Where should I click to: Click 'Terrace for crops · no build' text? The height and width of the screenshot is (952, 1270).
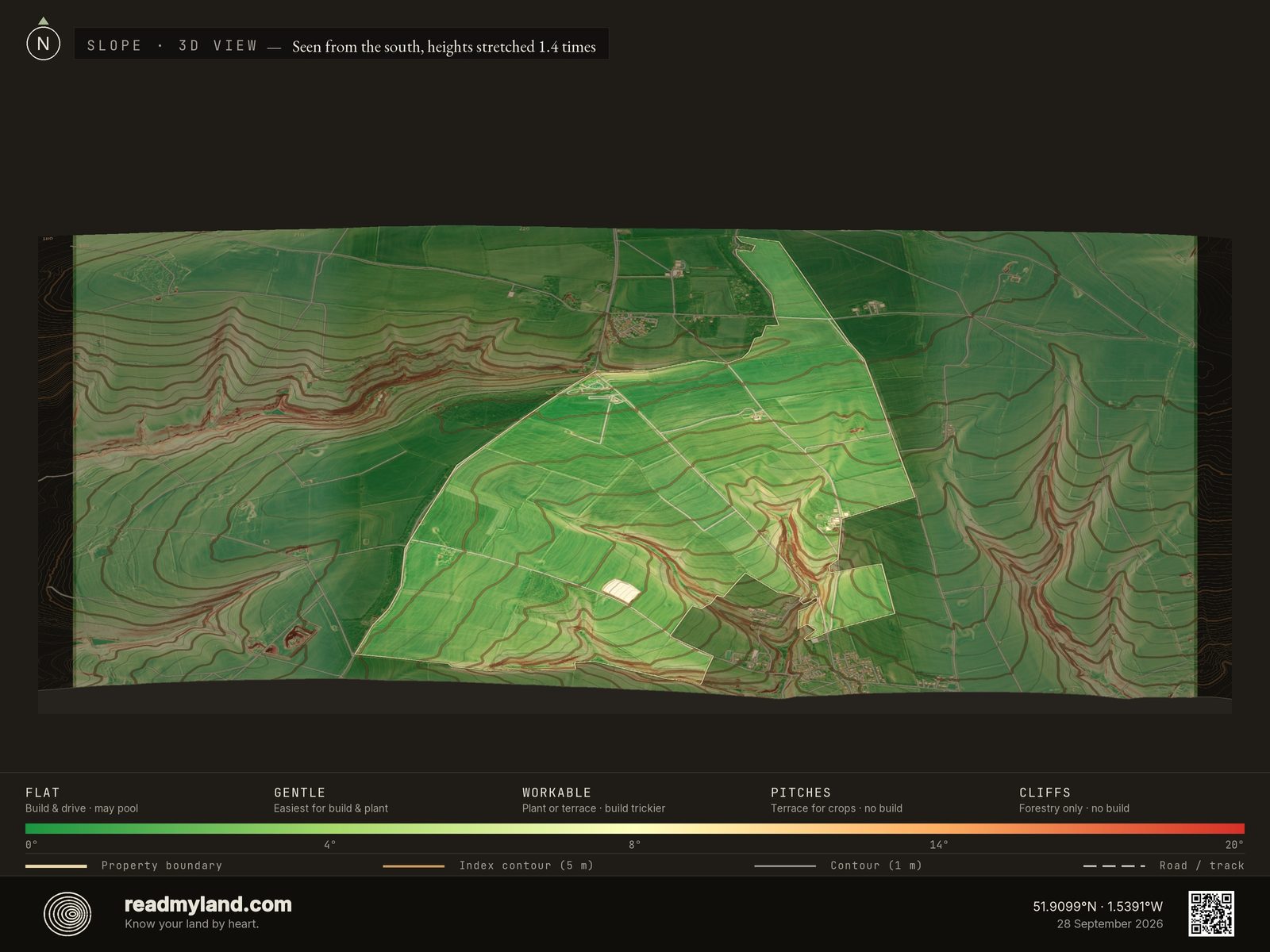tap(837, 808)
